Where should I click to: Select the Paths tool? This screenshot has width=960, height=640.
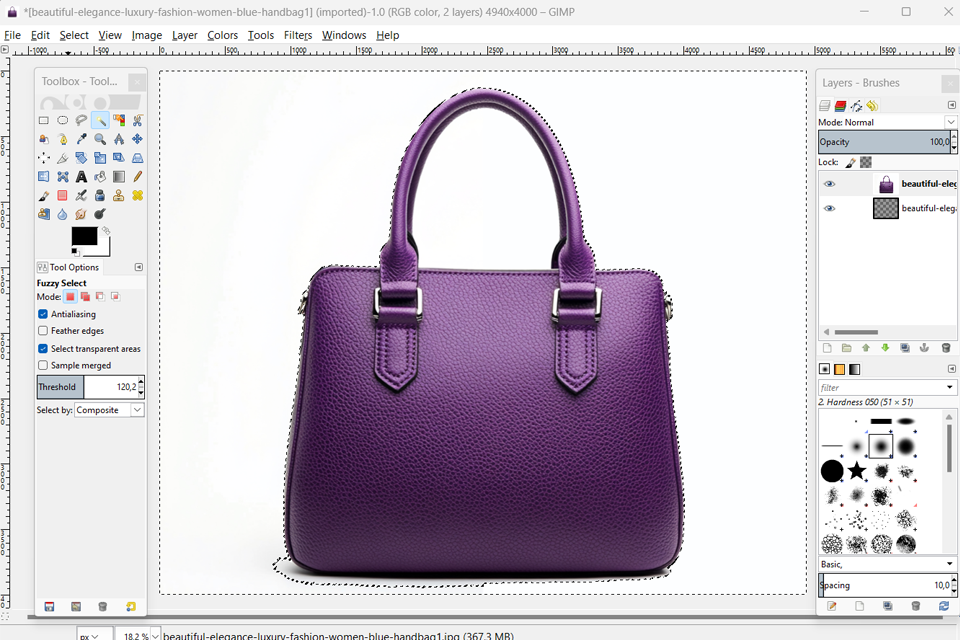62,140
